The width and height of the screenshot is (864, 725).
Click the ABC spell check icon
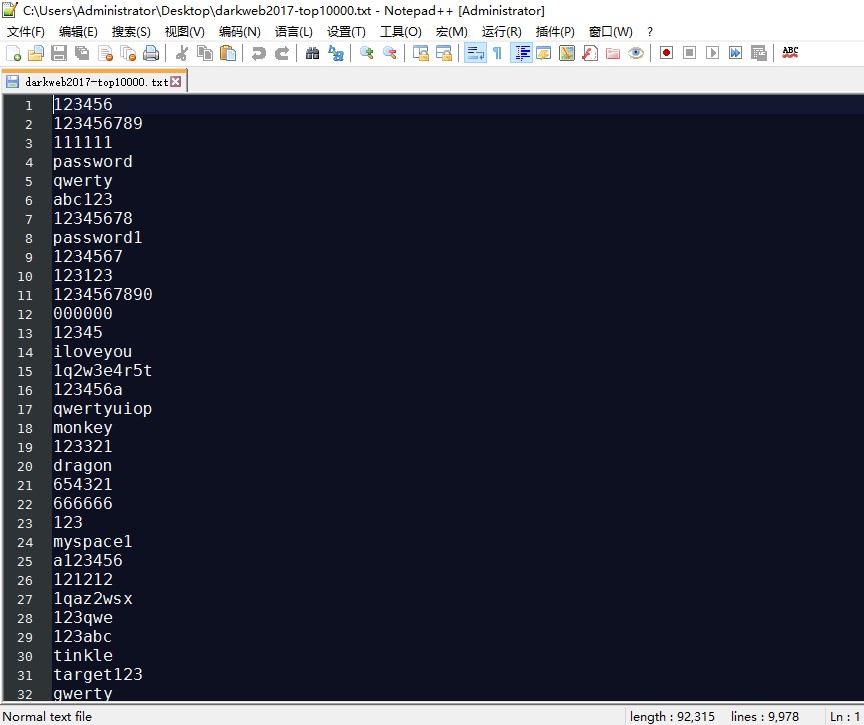coord(790,53)
